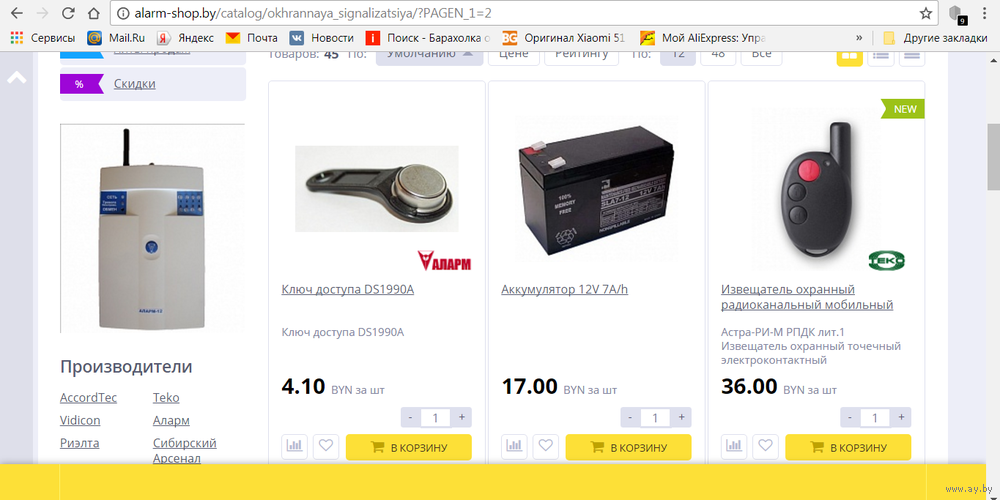Open the Новости bookmark
The height and width of the screenshot is (500, 1000).
(322, 38)
